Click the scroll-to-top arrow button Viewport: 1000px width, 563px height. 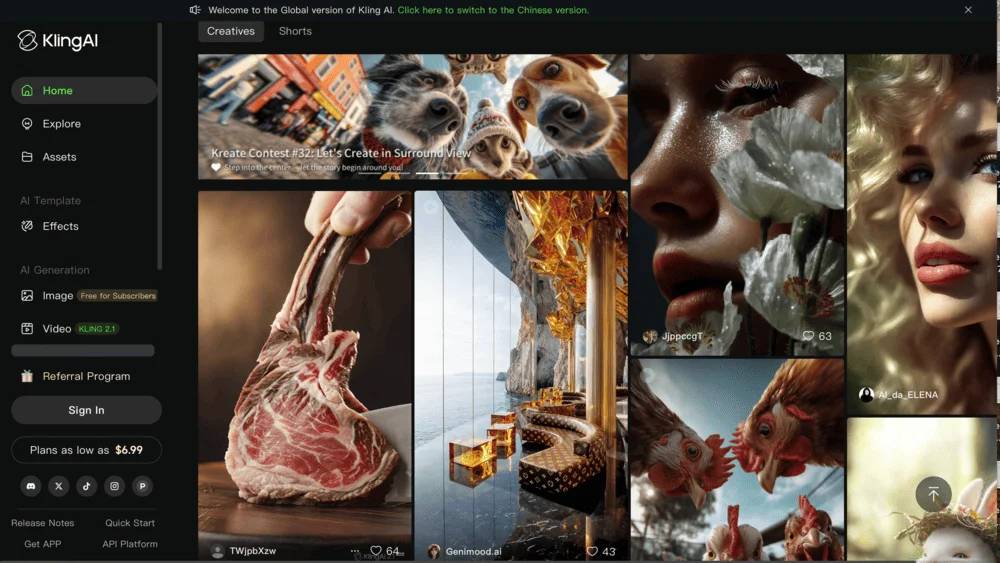[933, 494]
